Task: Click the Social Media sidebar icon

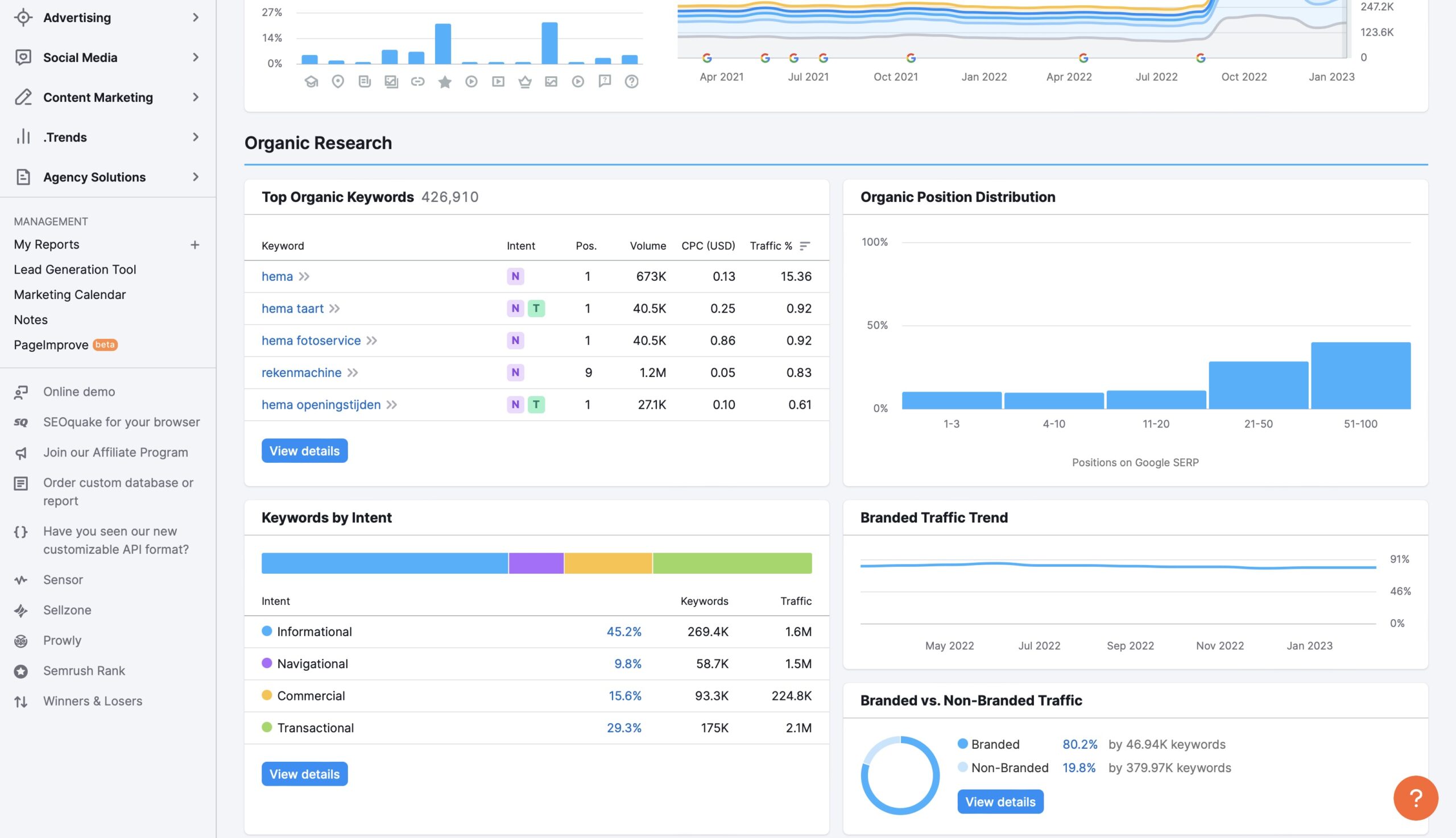Action: [x=23, y=57]
